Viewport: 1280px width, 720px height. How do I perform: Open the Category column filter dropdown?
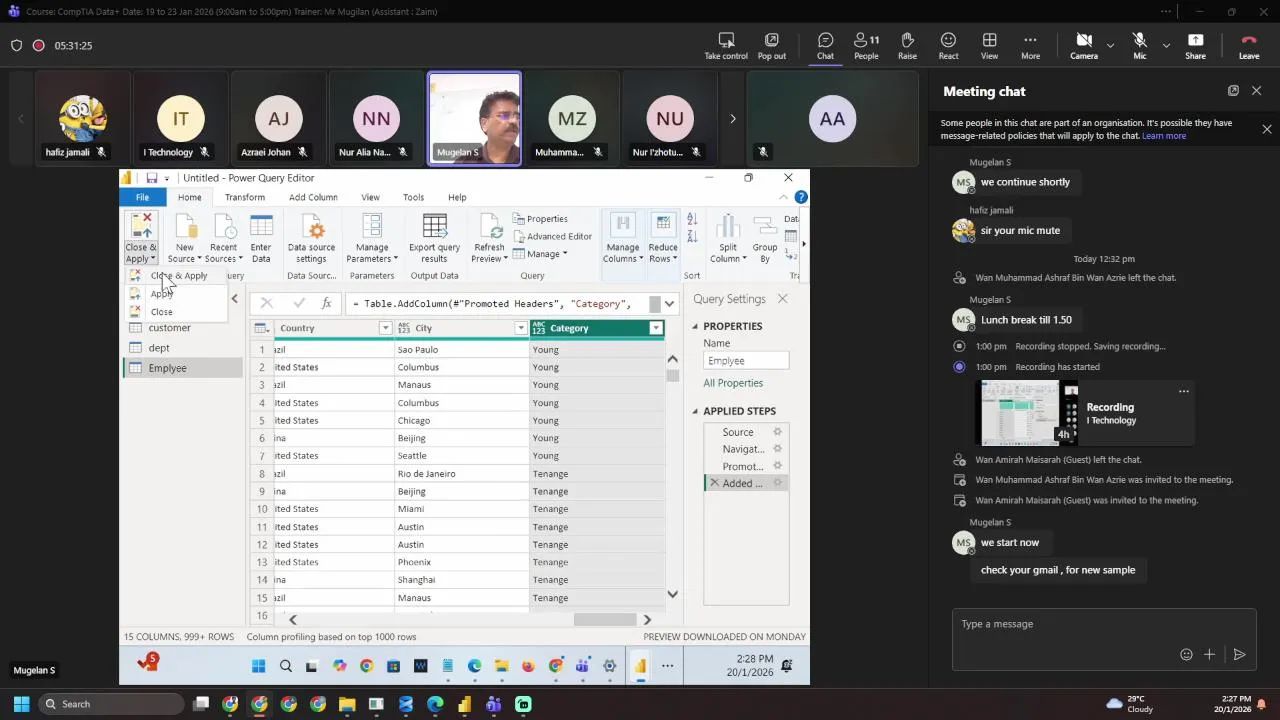(x=656, y=328)
